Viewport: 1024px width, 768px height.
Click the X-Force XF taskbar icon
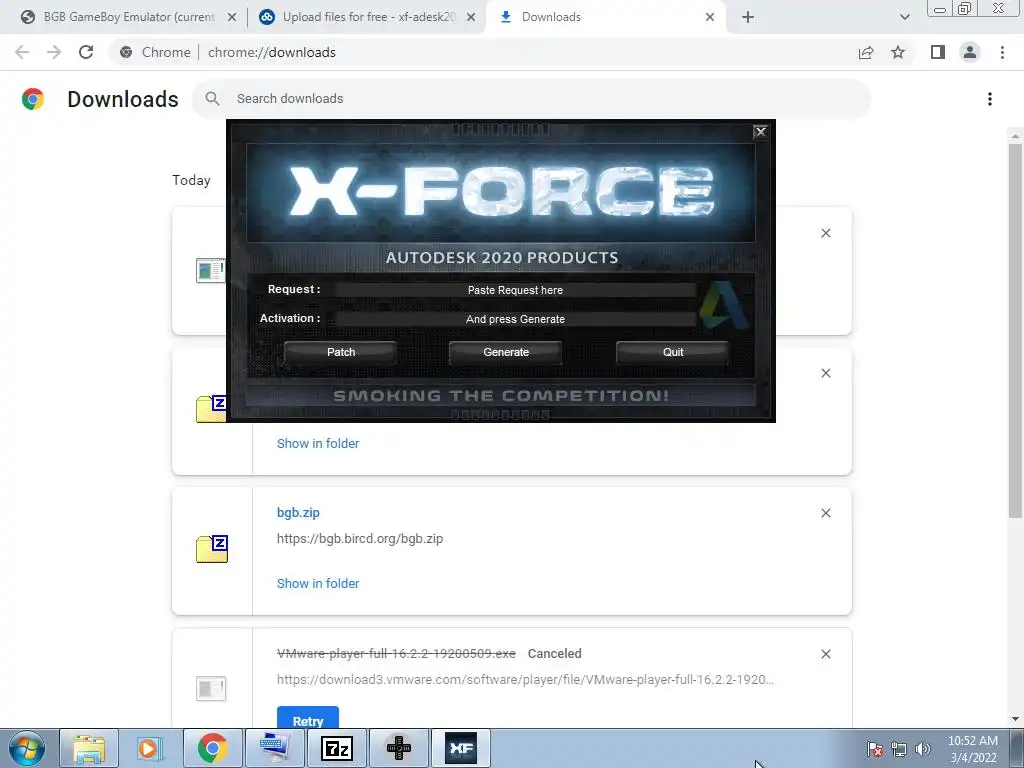(461, 748)
